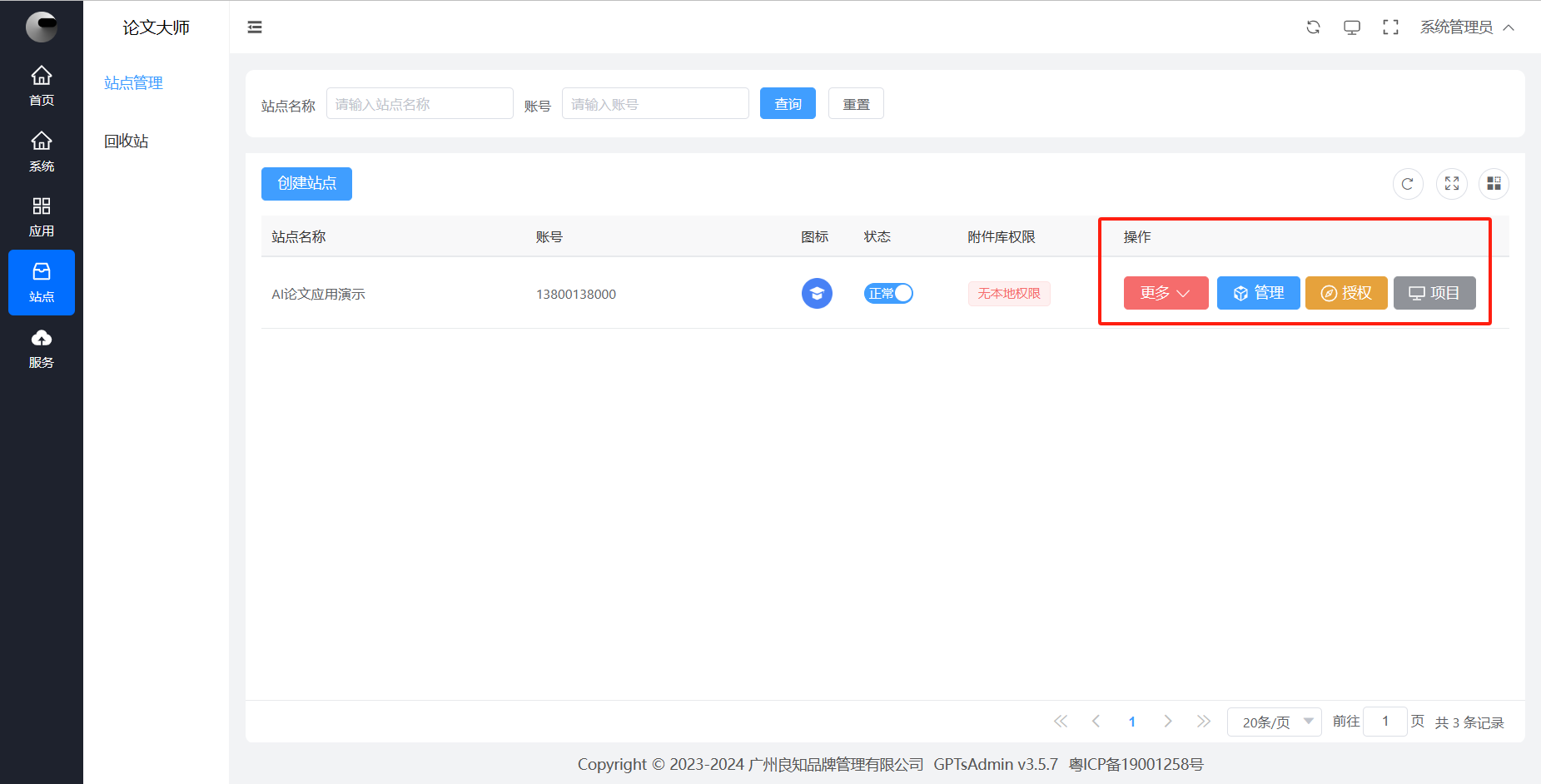The image size is (1541, 784).
Task: Click the monitor icon in top bar
Action: tap(1352, 27)
